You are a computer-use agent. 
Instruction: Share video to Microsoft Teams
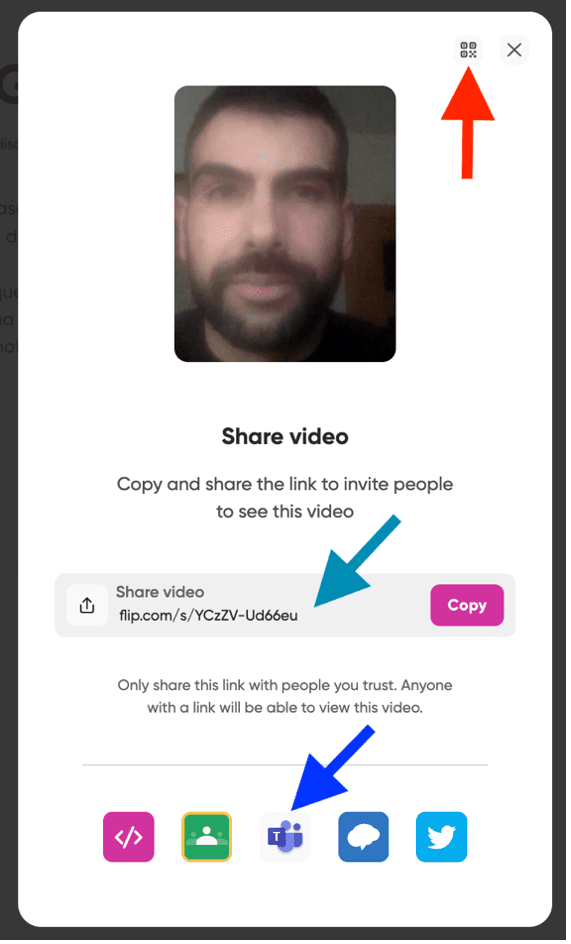[x=285, y=837]
